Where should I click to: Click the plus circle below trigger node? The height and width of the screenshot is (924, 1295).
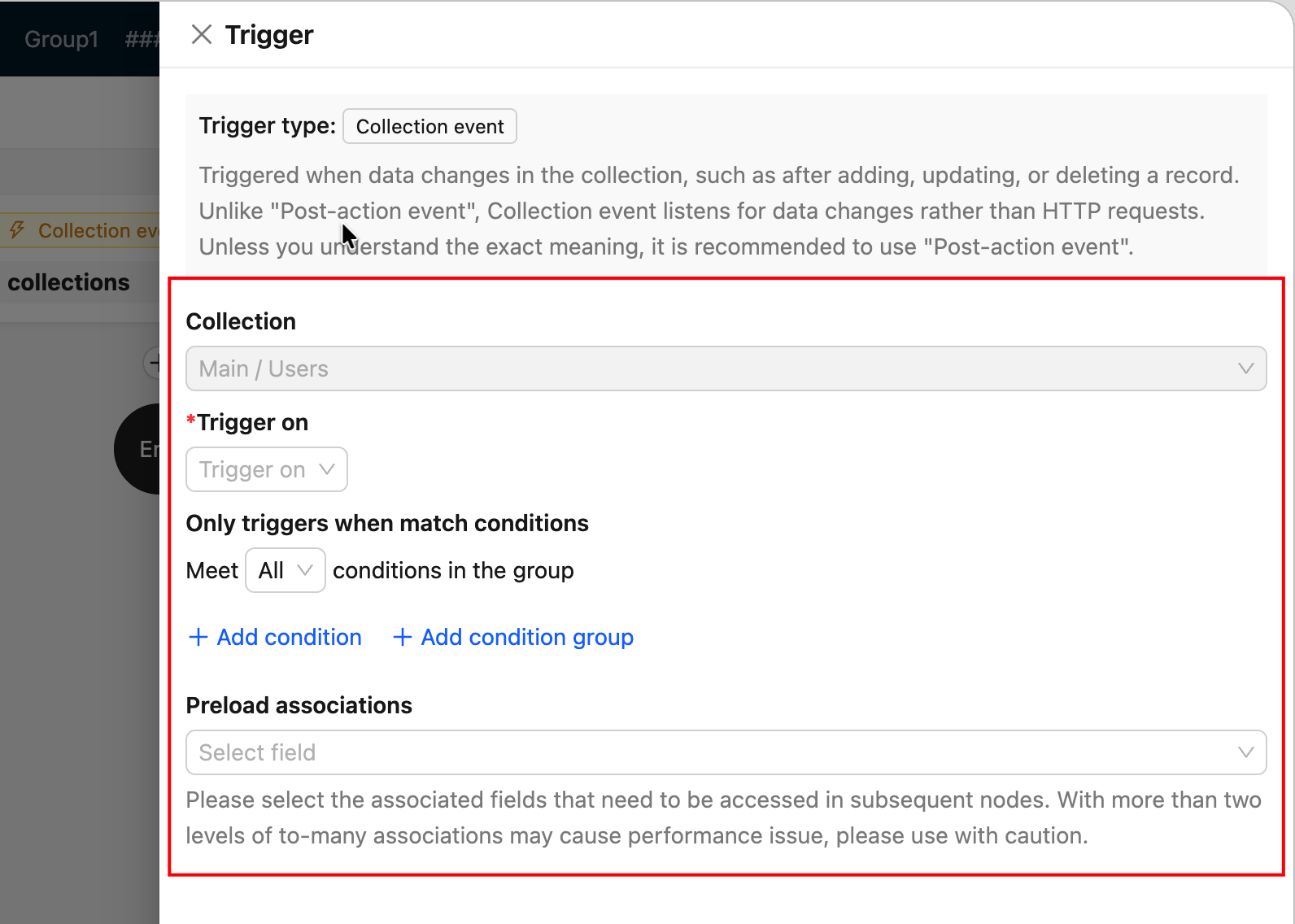pos(152,363)
